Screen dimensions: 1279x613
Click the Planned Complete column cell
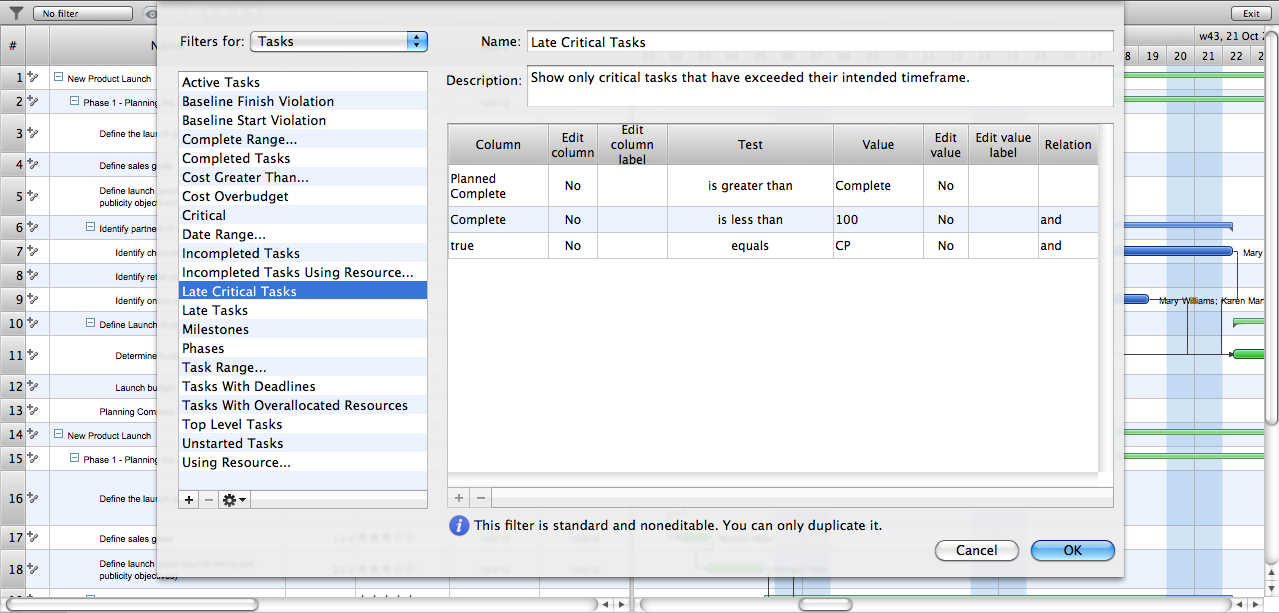pos(498,186)
